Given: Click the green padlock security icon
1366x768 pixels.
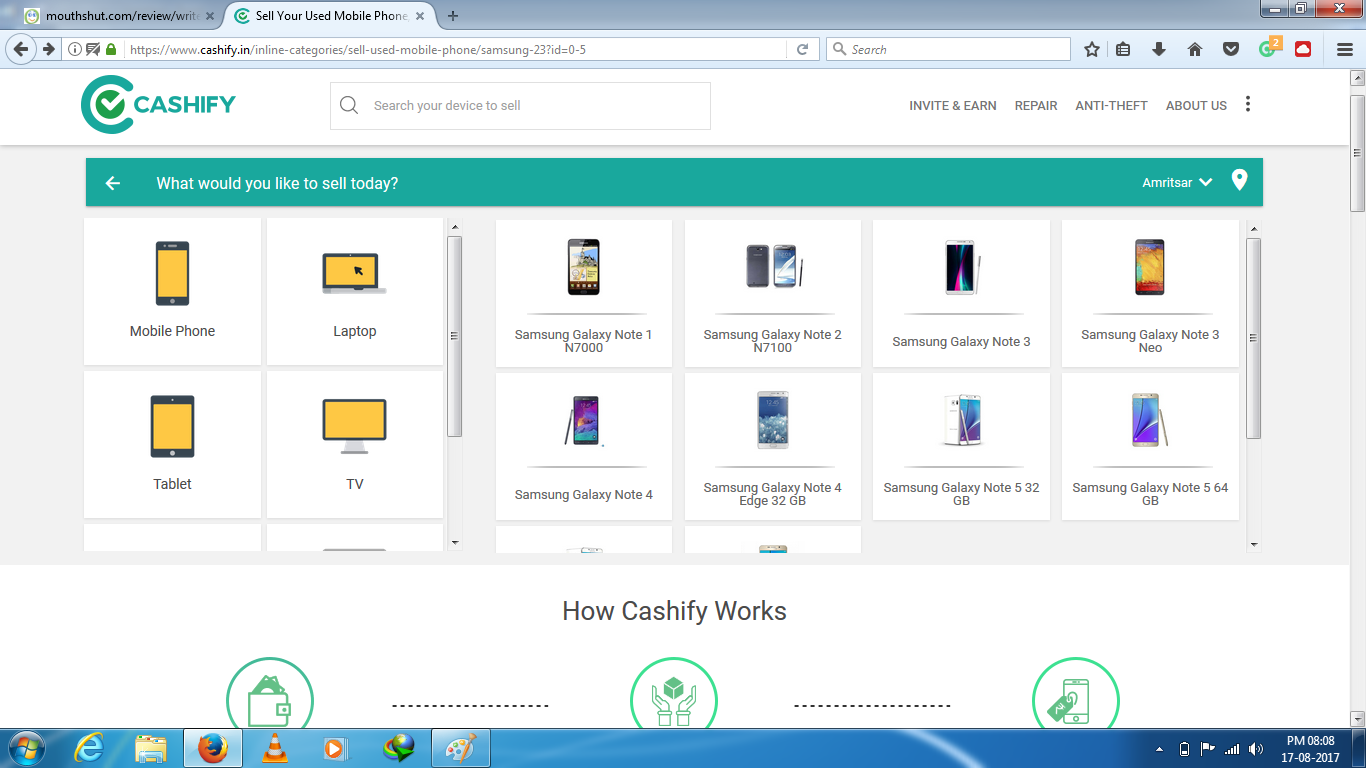Looking at the screenshot, I should [111, 49].
